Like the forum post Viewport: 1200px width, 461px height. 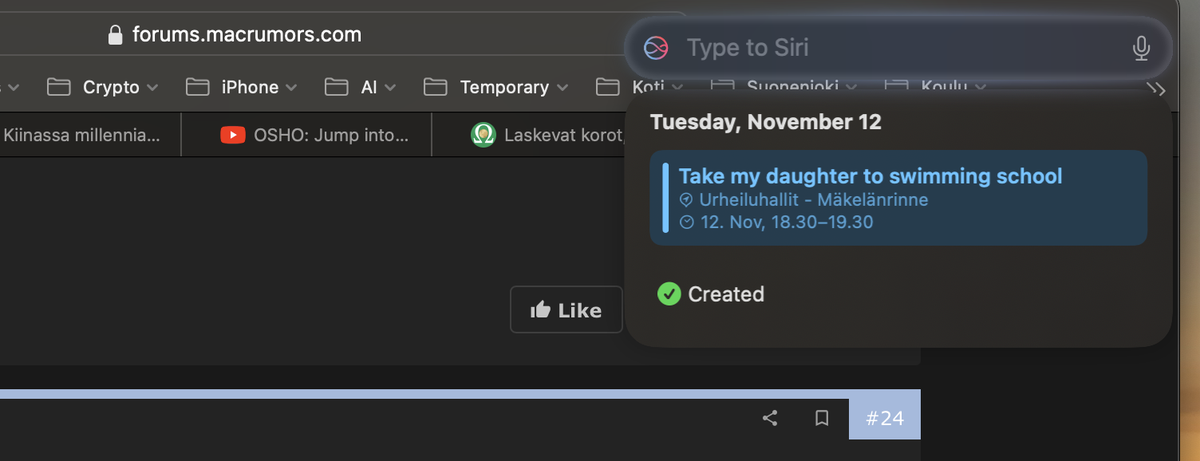[566, 310]
